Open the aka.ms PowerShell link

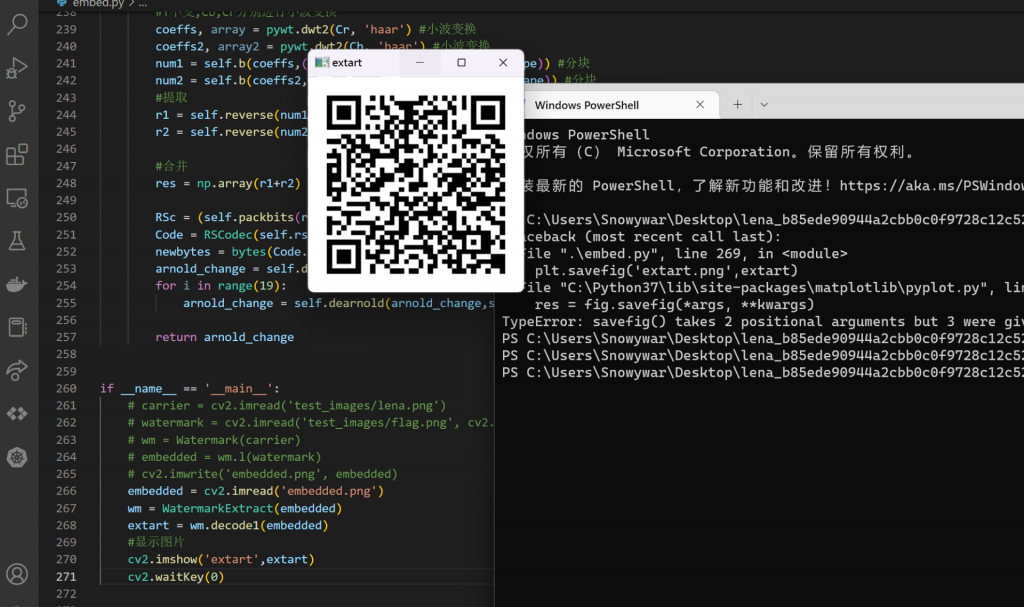(930, 186)
